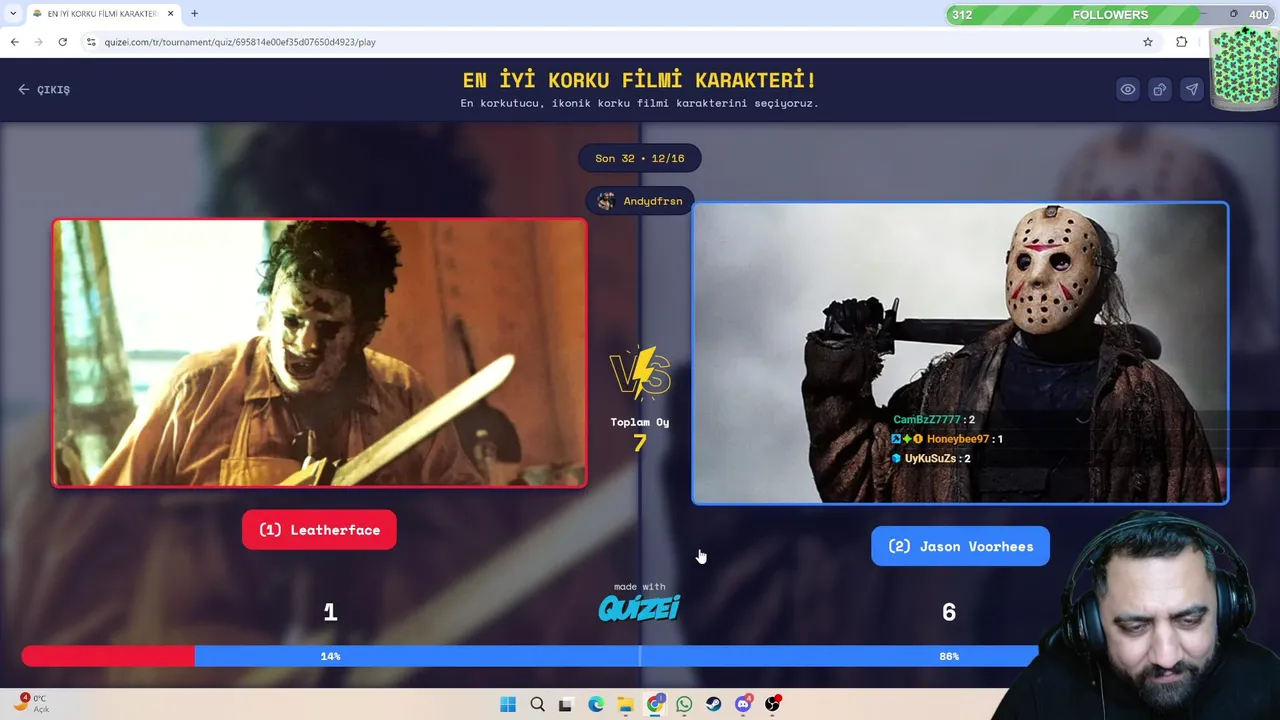
Task: Click the Quizei logo
Action: 640,606
